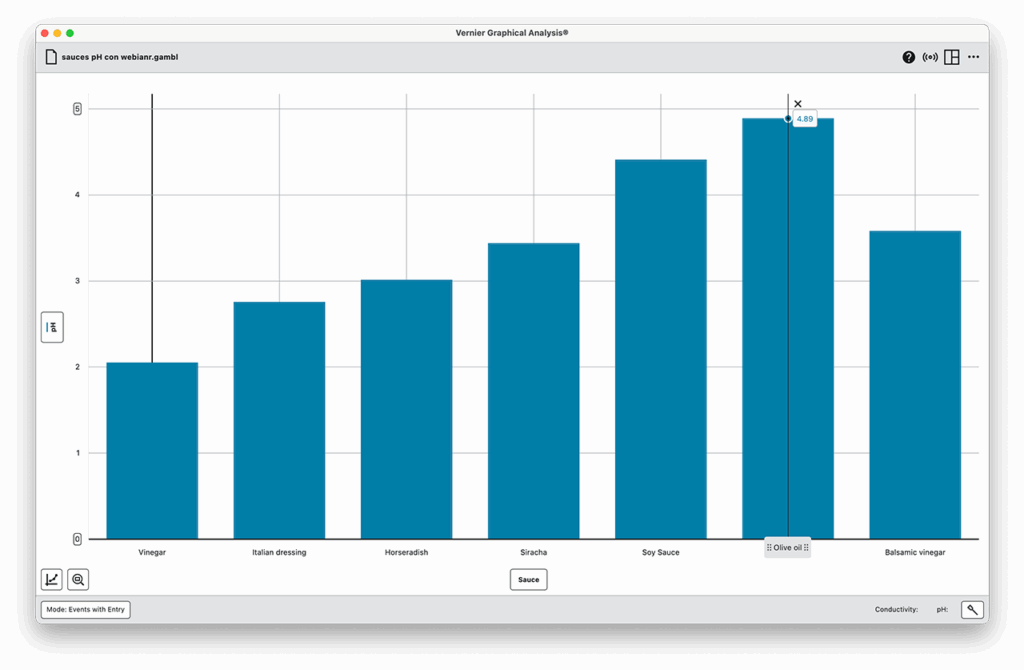Select the Balsamic vinegar bar
Image resolution: width=1024 pixels, height=670 pixels.
point(915,385)
